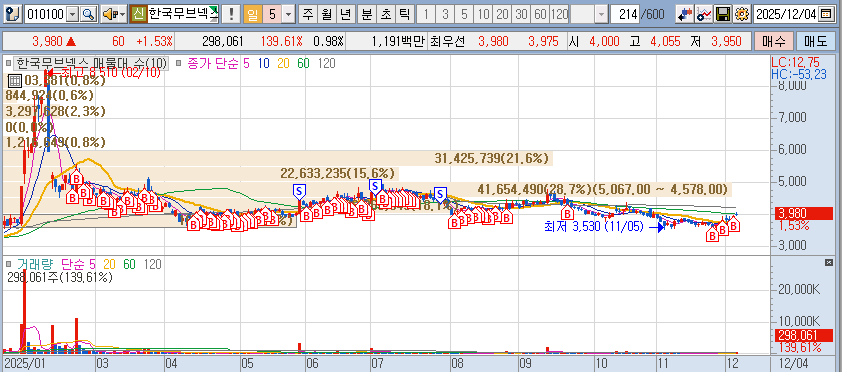Image resolution: width=842 pixels, height=372 pixels.
Task: Select interval 30 button
Action: pos(521,14)
